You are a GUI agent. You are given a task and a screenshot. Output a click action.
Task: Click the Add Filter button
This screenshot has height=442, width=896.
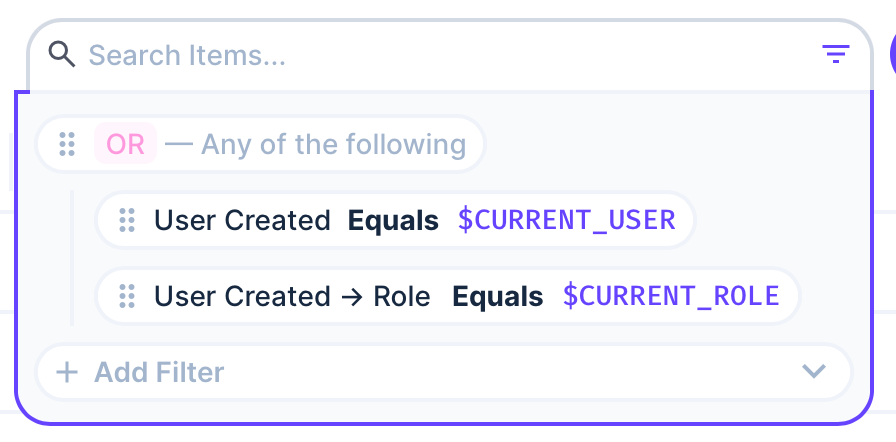pyautogui.click(x=159, y=373)
